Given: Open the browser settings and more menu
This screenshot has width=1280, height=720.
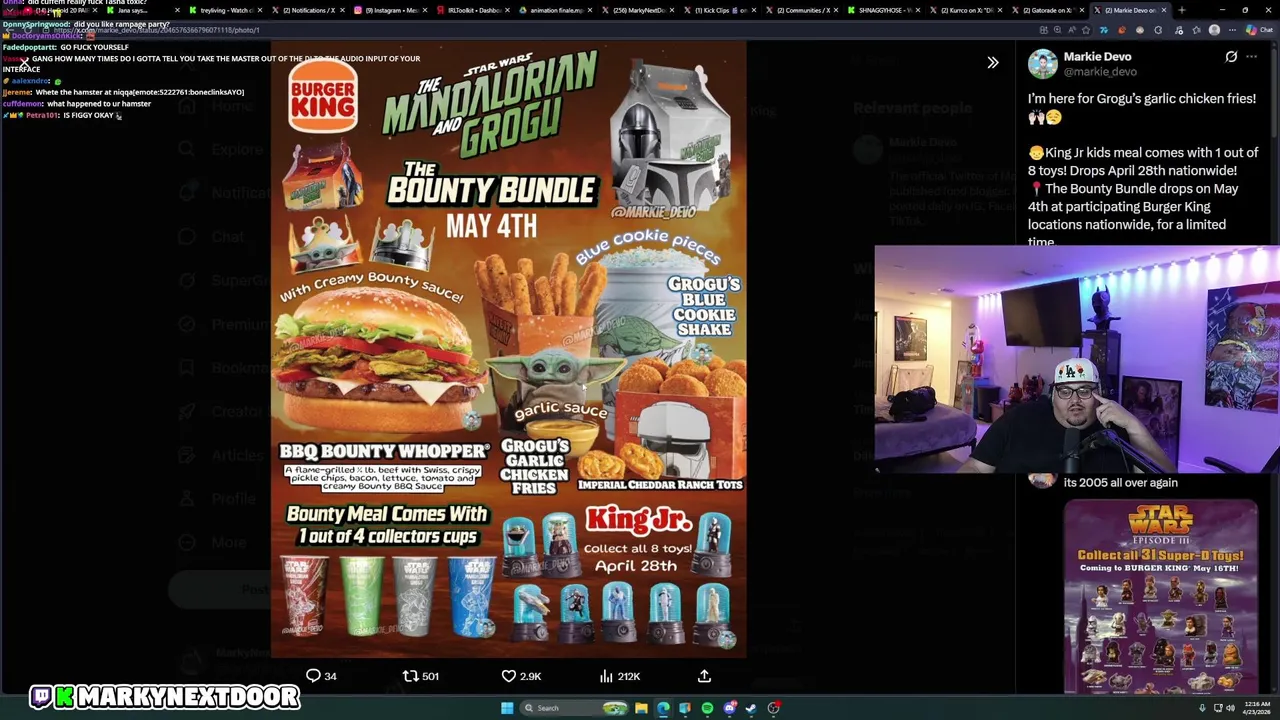Looking at the screenshot, I should click(x=1232, y=30).
